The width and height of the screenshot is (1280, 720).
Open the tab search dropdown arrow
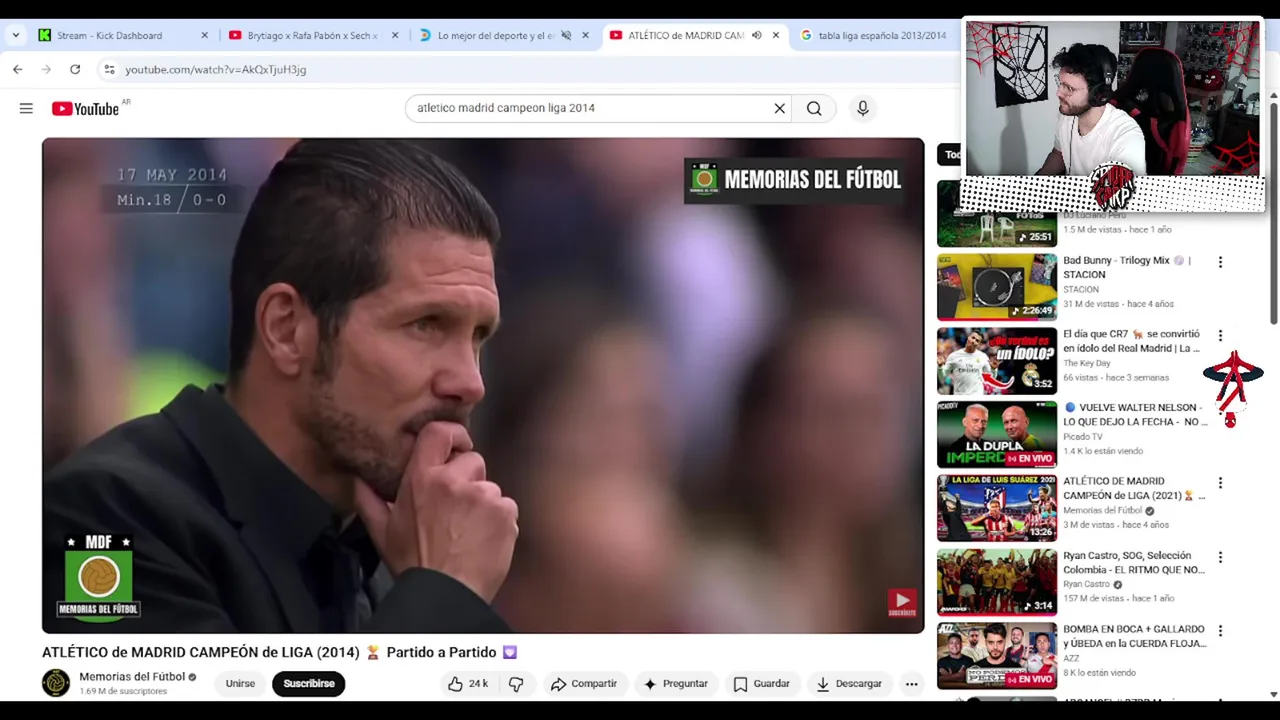tap(15, 35)
